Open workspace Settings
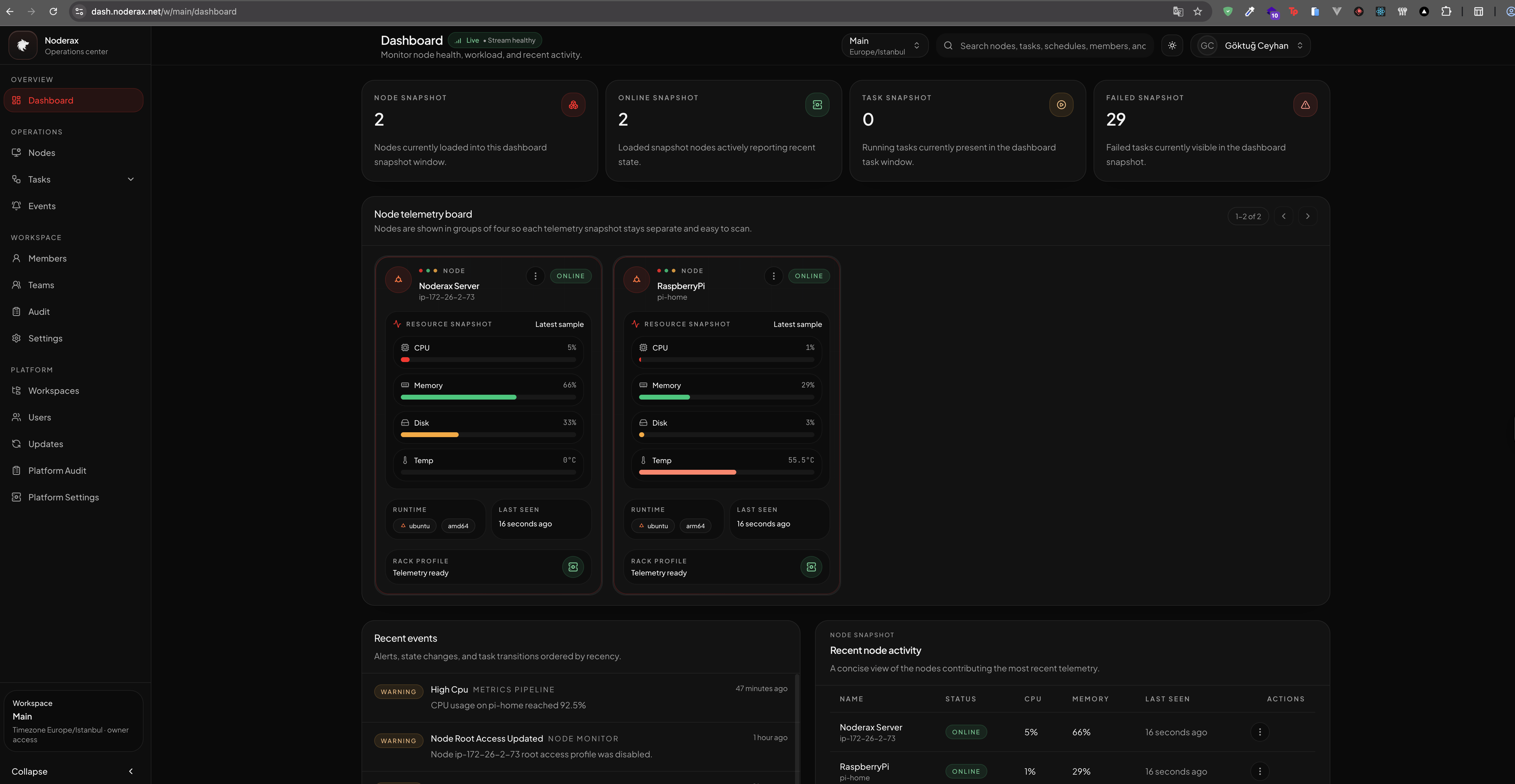This screenshot has width=1515, height=784. tap(73, 338)
